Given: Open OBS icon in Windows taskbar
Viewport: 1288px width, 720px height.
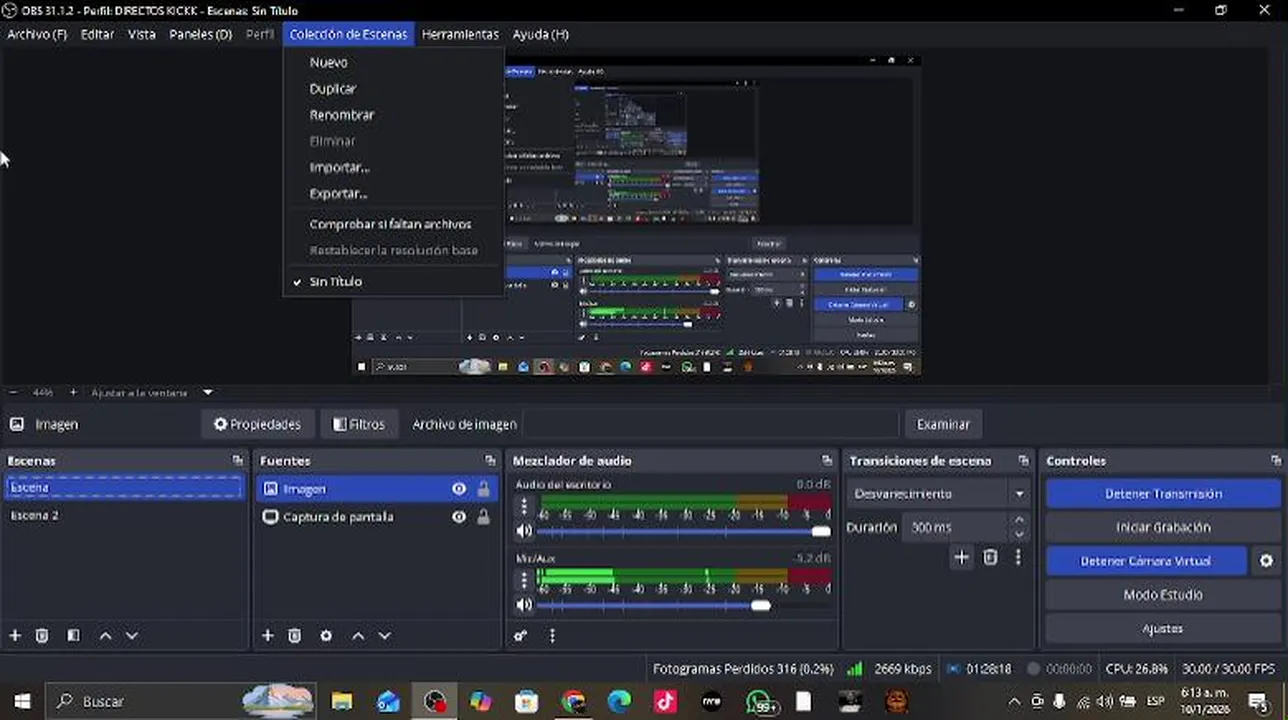Looking at the screenshot, I should tap(434, 701).
